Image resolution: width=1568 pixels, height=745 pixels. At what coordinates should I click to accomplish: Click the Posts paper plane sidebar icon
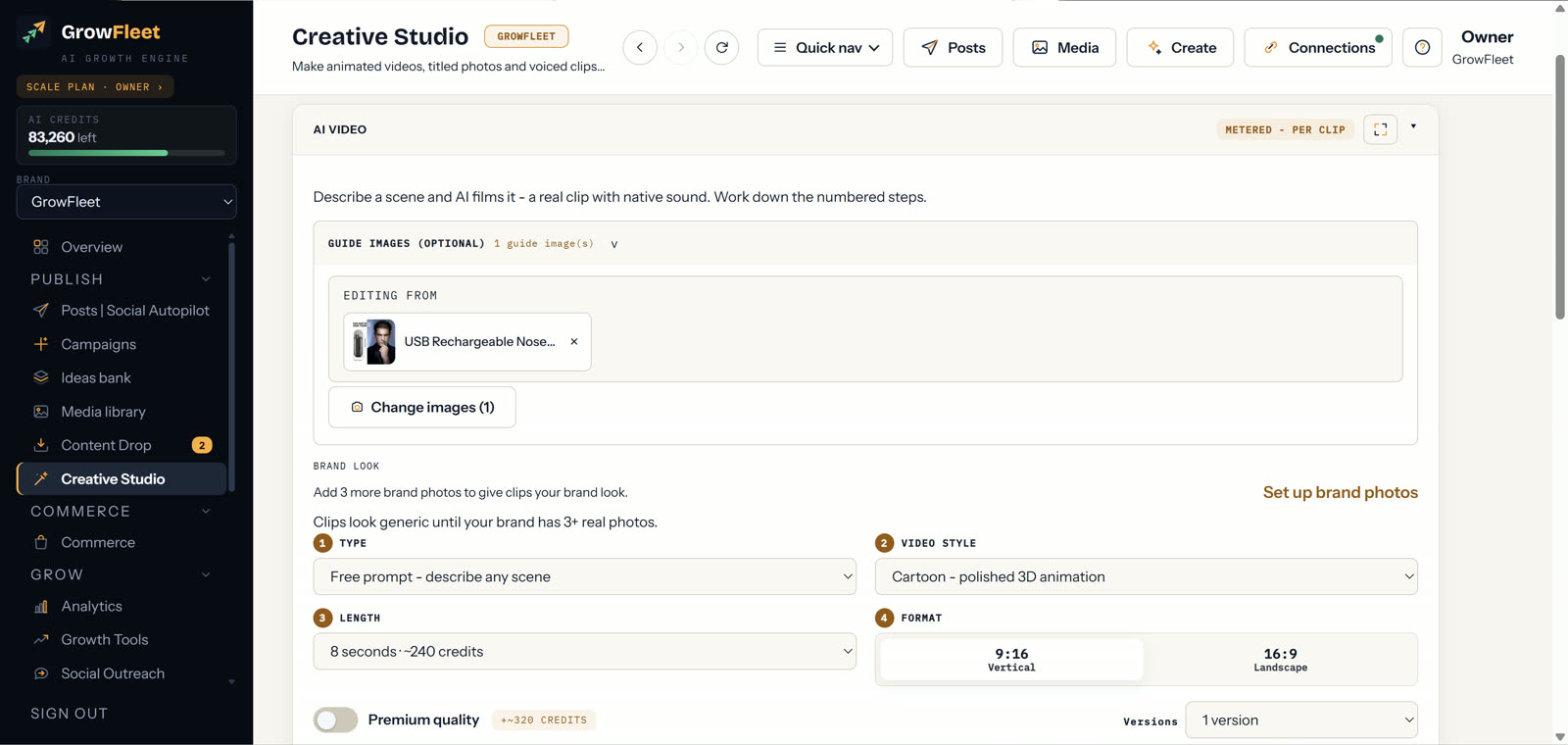click(x=41, y=311)
